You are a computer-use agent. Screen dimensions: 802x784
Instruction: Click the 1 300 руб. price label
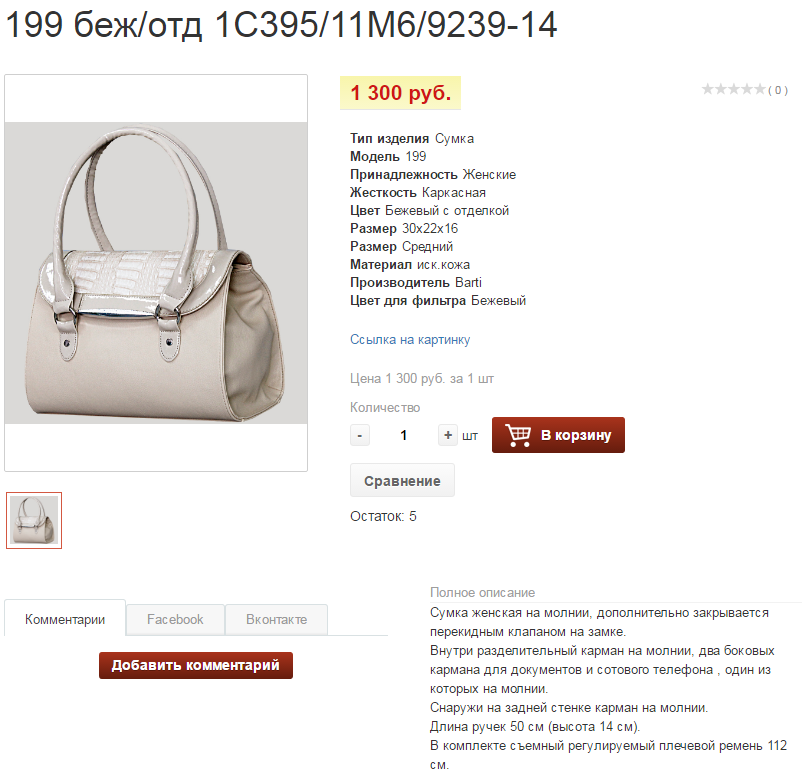pyautogui.click(x=400, y=93)
